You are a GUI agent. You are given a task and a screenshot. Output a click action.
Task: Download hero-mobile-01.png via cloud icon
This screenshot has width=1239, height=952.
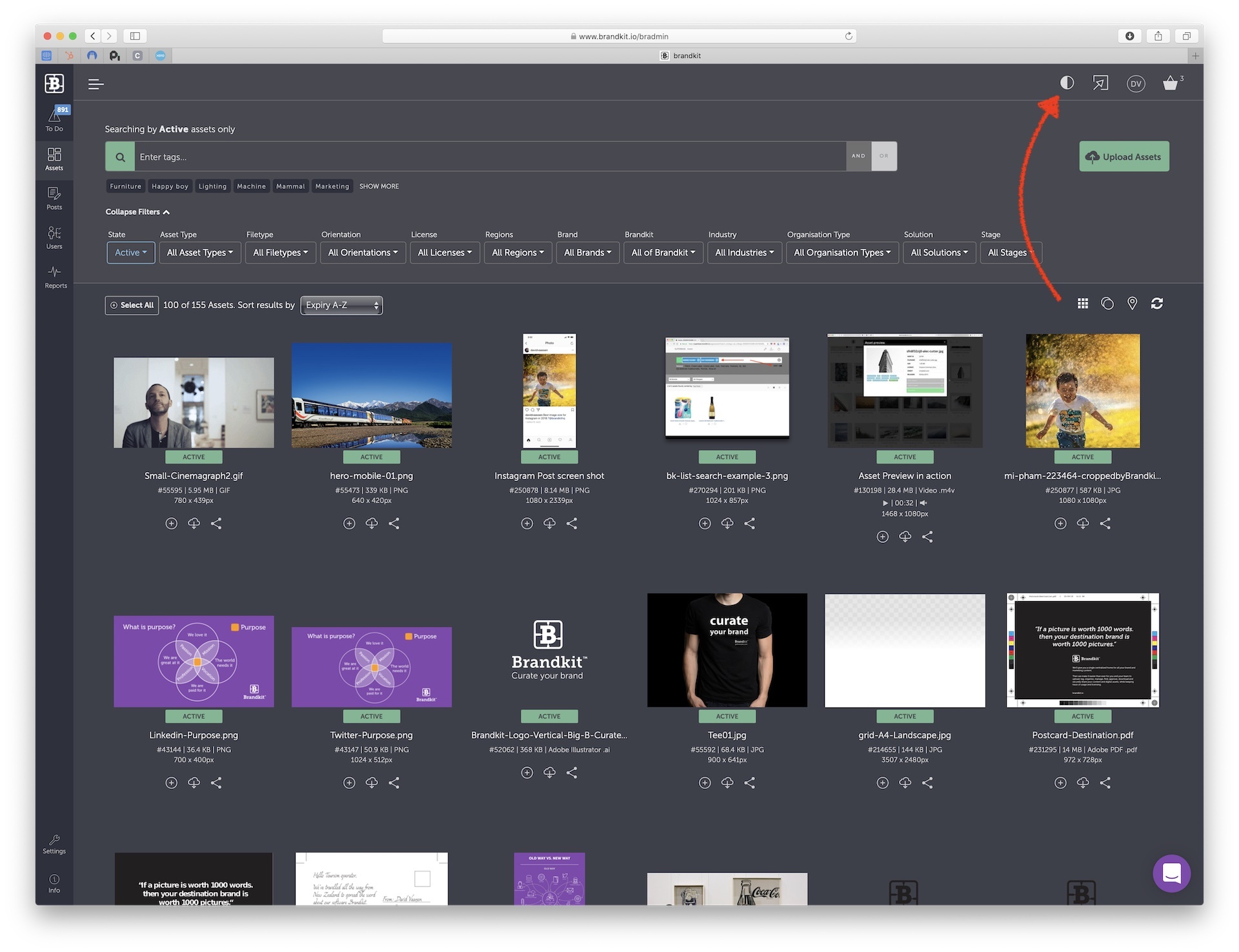pos(372,524)
